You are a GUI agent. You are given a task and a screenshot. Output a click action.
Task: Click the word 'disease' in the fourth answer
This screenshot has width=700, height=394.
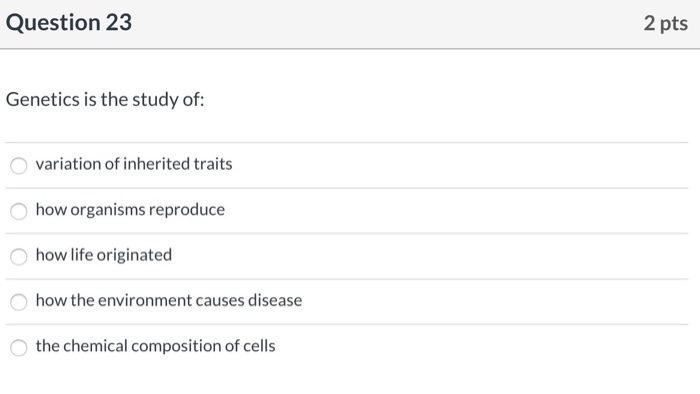point(275,300)
